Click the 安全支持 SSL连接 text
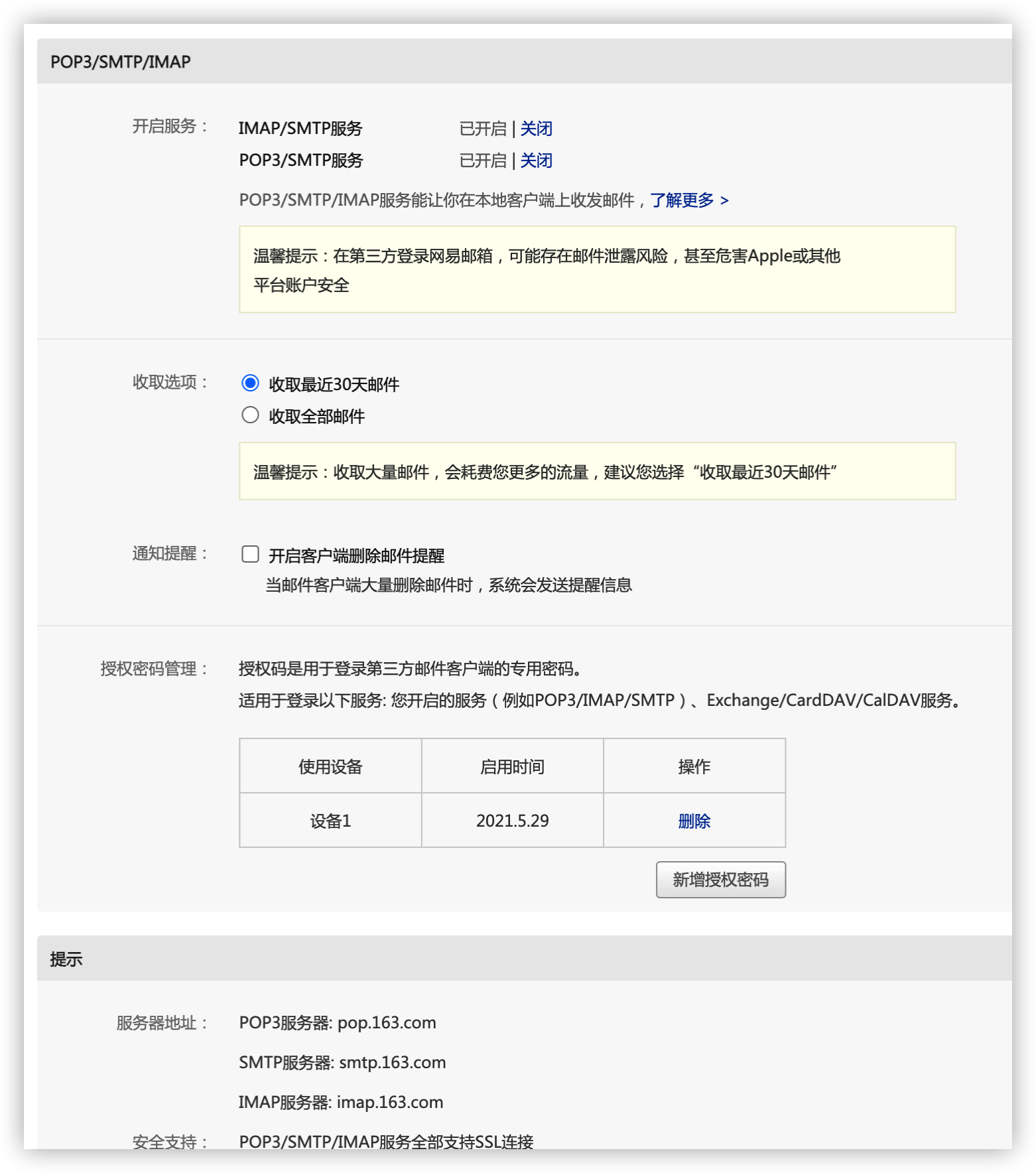This screenshot has width=1036, height=1173. tap(387, 1141)
